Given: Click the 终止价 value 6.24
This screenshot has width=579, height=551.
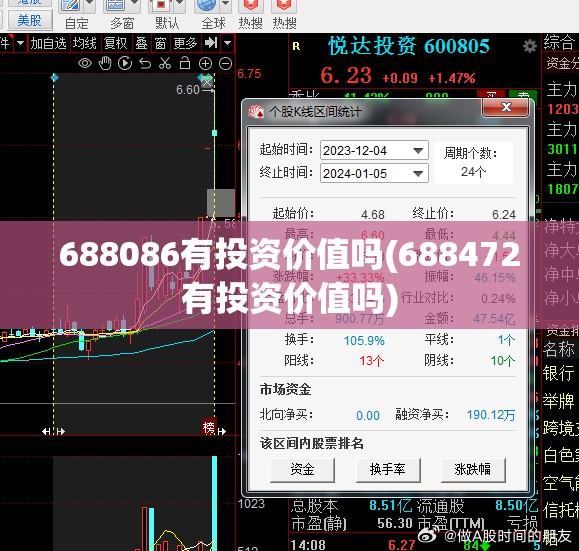Looking at the screenshot, I should [x=504, y=215].
